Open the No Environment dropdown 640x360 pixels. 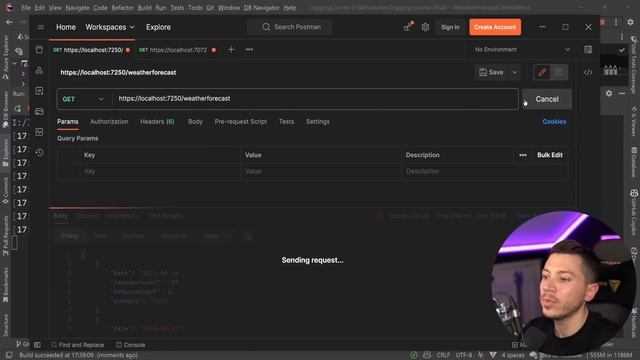[x=522, y=50]
